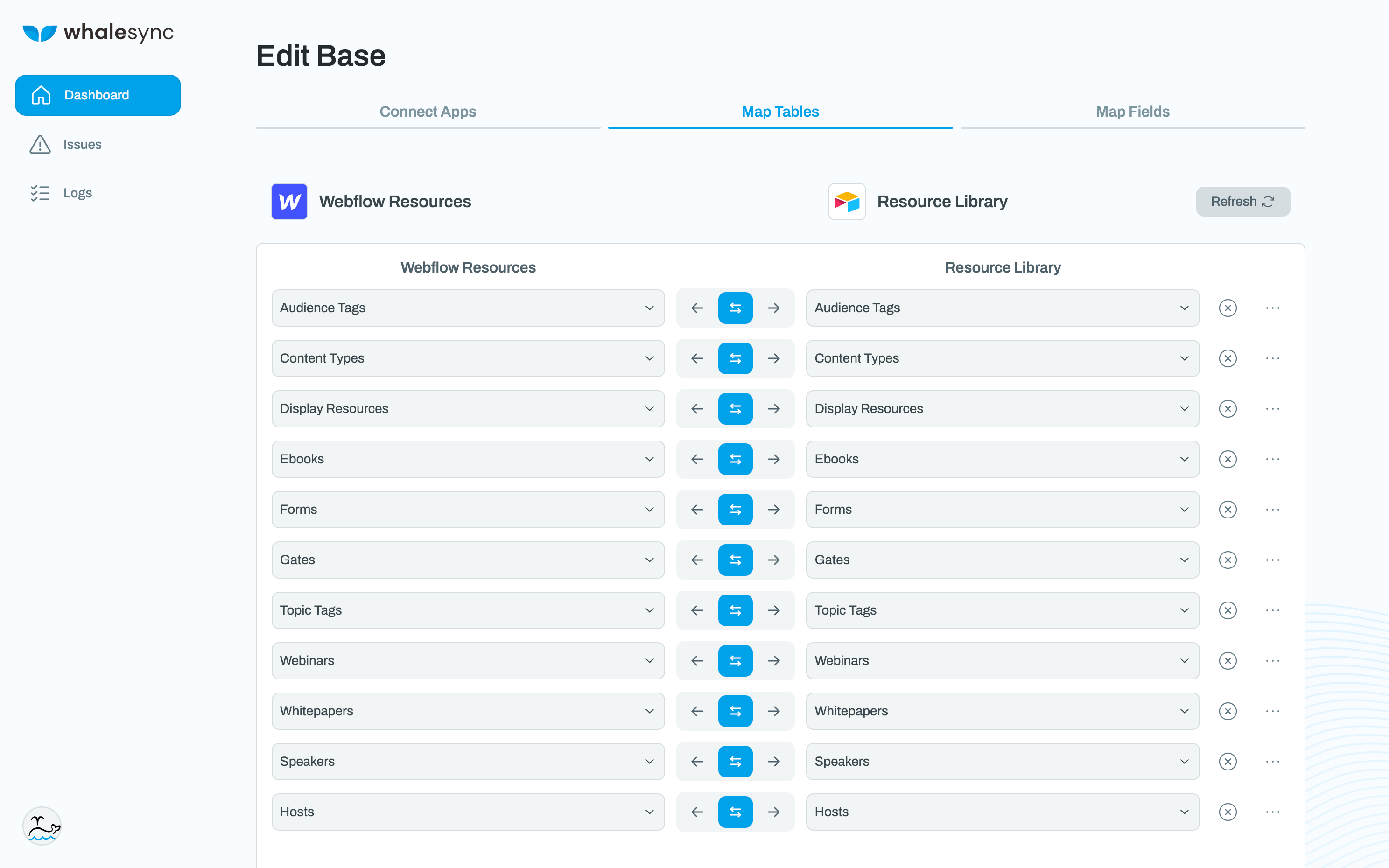
Task: Open more options for Audience Tags row
Action: point(1272,308)
